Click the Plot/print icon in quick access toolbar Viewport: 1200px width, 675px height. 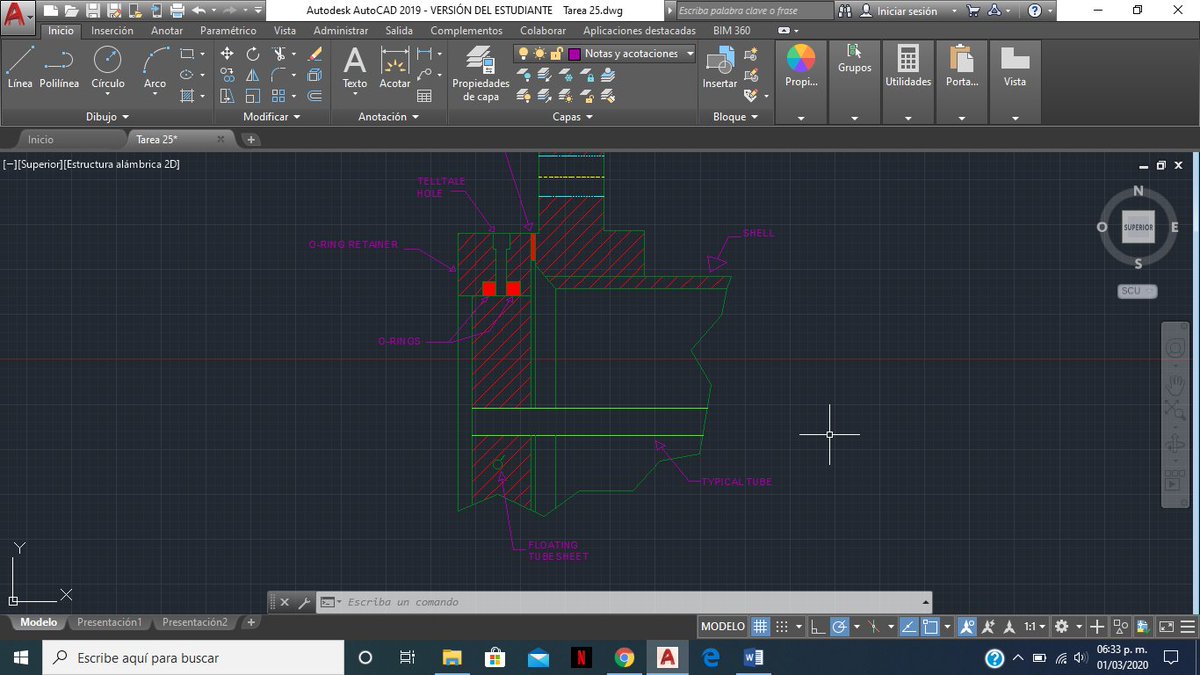coord(177,10)
